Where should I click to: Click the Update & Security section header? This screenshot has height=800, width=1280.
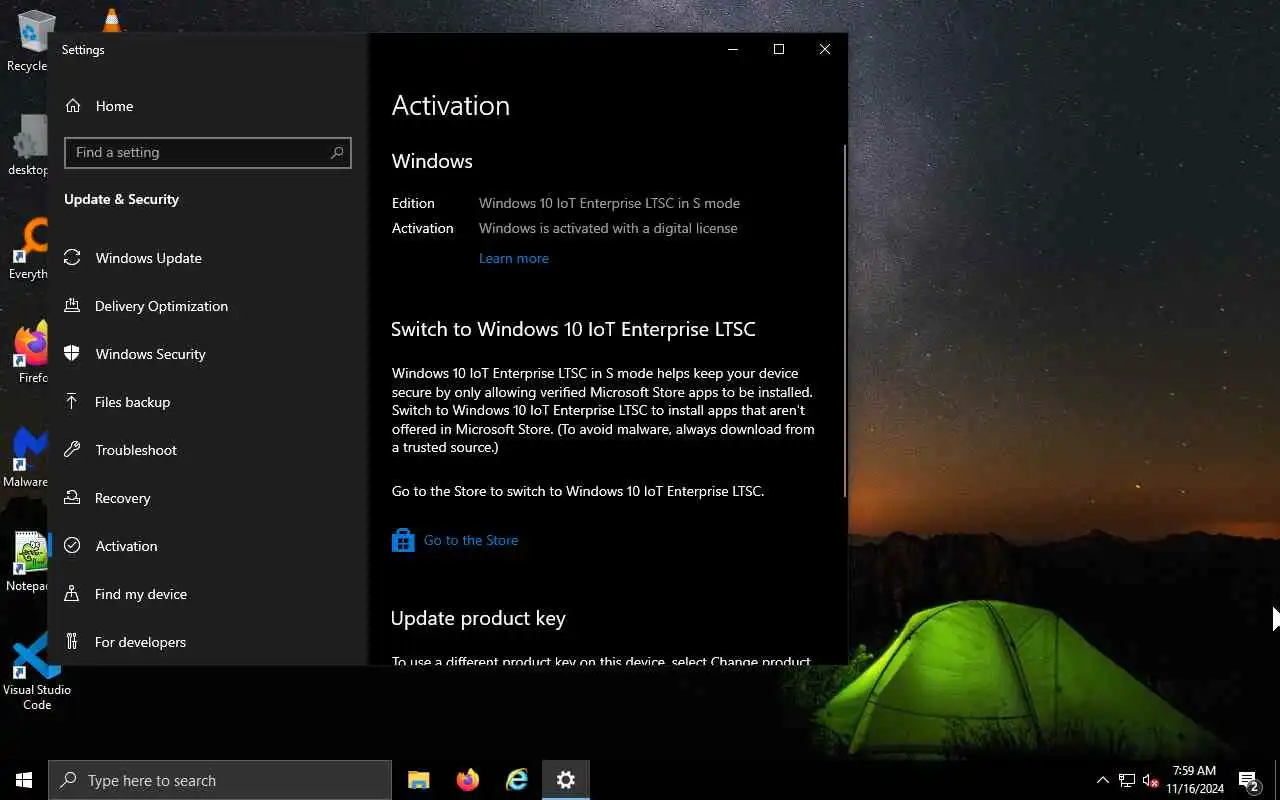point(121,199)
